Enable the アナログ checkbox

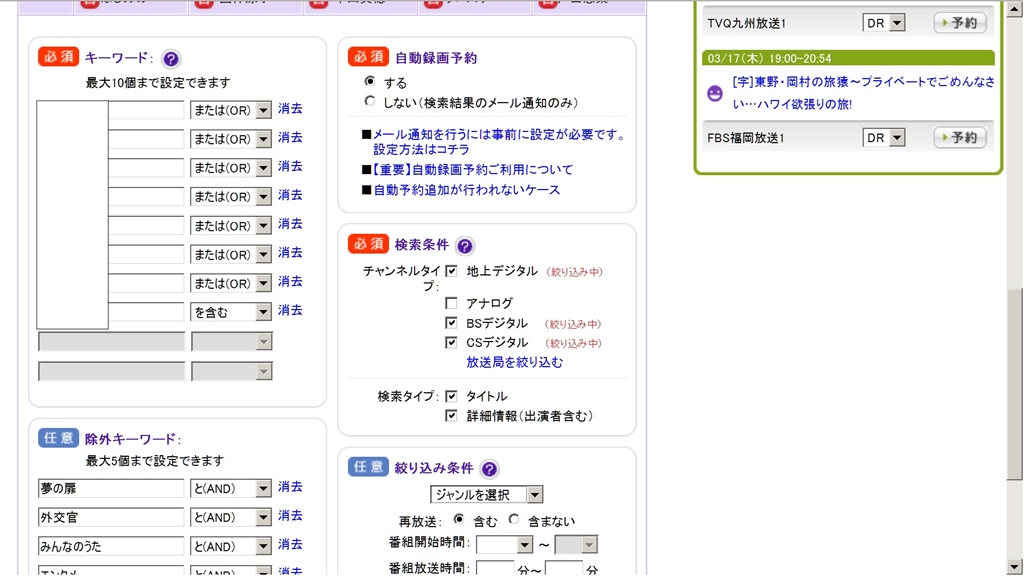[451, 303]
